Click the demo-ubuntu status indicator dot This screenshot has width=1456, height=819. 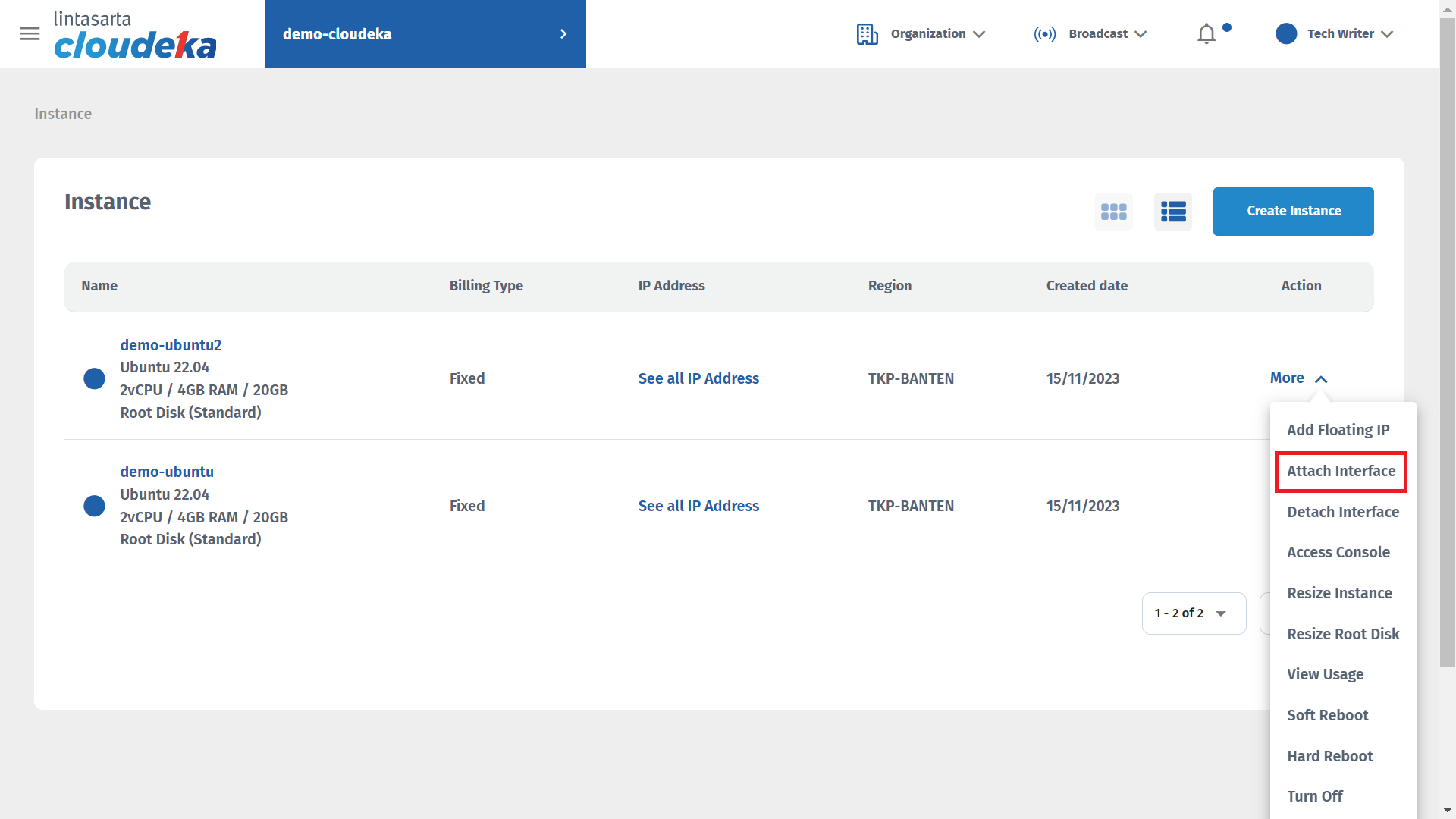[x=94, y=506]
